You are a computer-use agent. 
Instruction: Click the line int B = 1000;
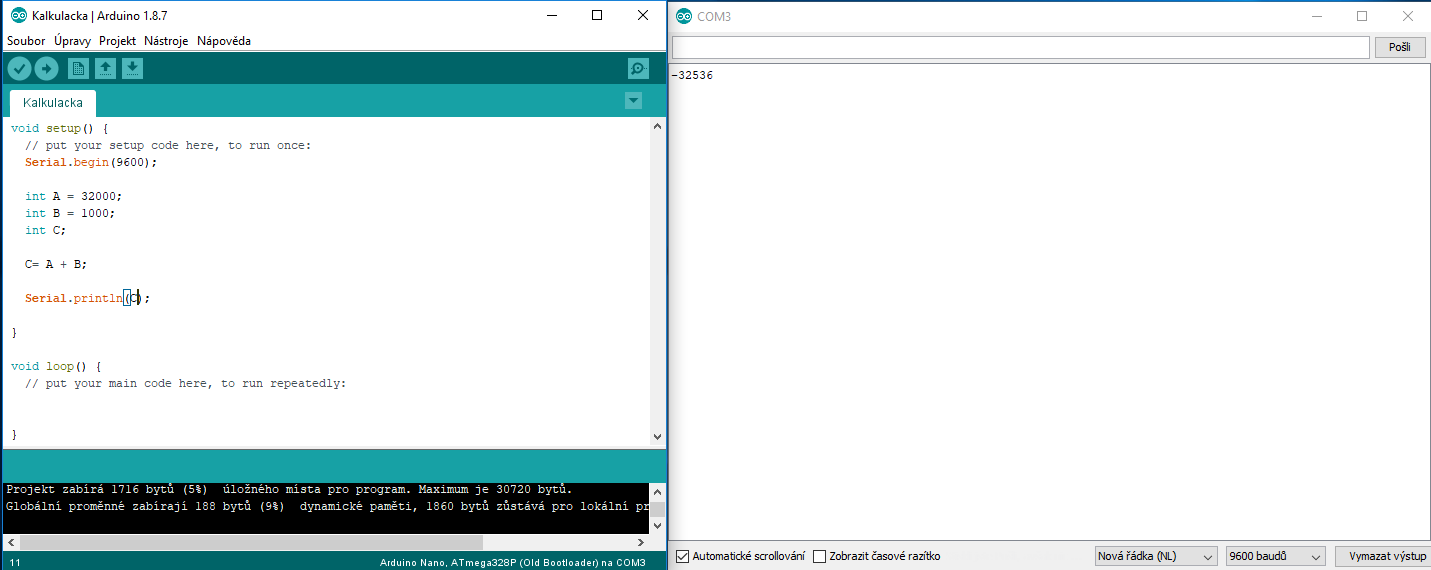pyautogui.click(x=70, y=213)
